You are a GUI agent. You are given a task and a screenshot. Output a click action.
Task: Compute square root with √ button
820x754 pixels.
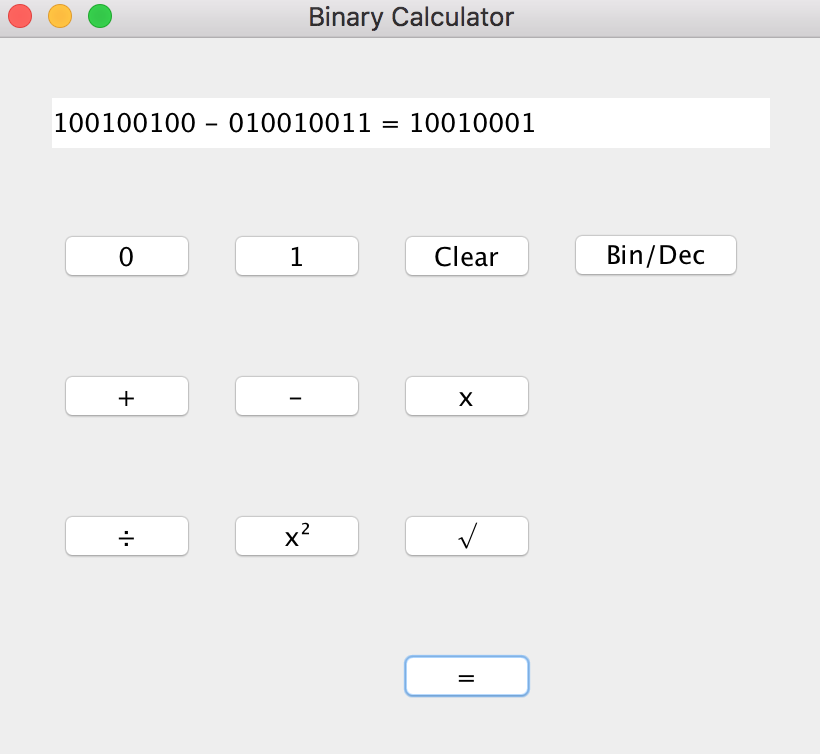pos(466,536)
